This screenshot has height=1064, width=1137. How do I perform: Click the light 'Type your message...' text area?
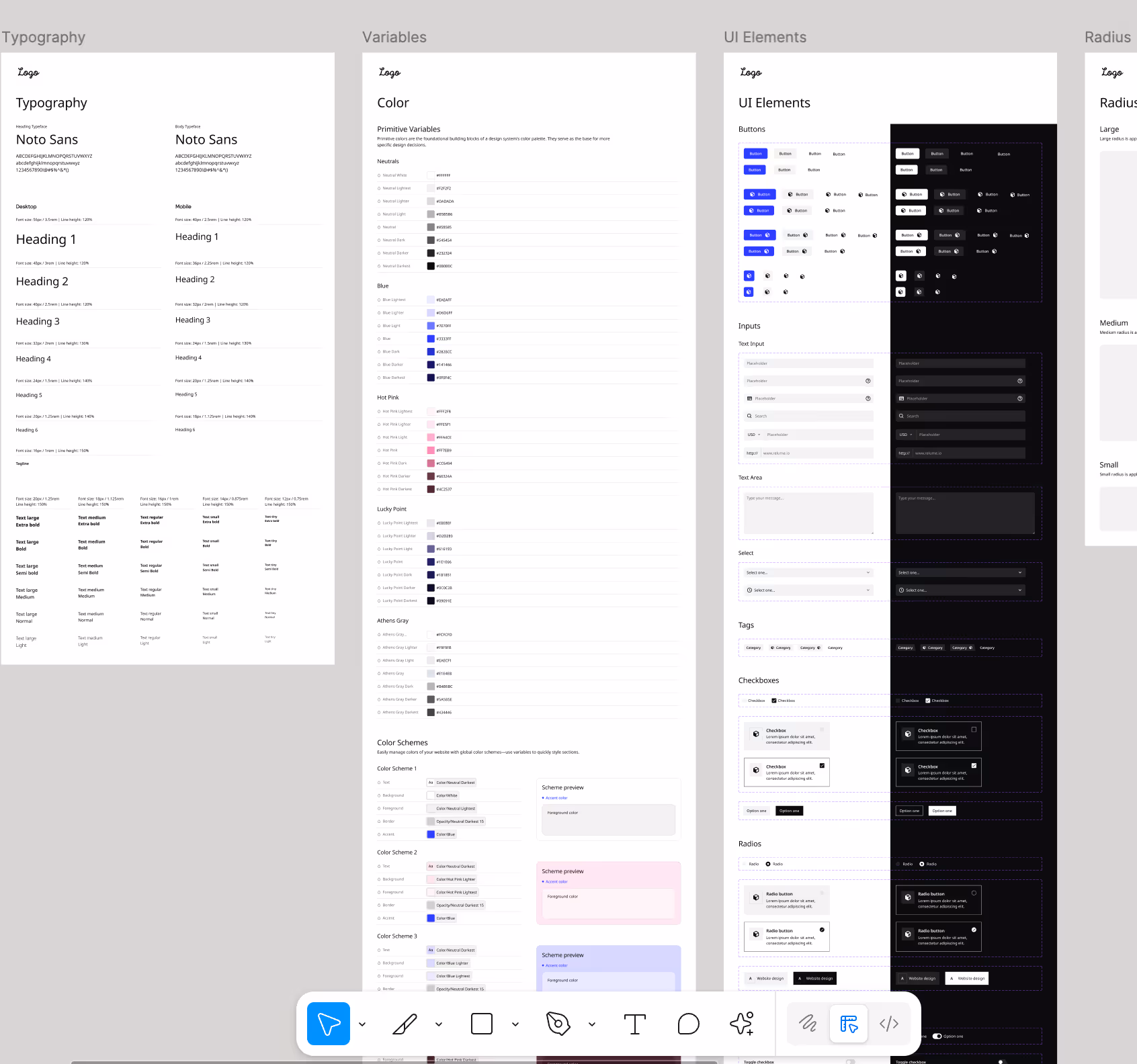coord(809,514)
